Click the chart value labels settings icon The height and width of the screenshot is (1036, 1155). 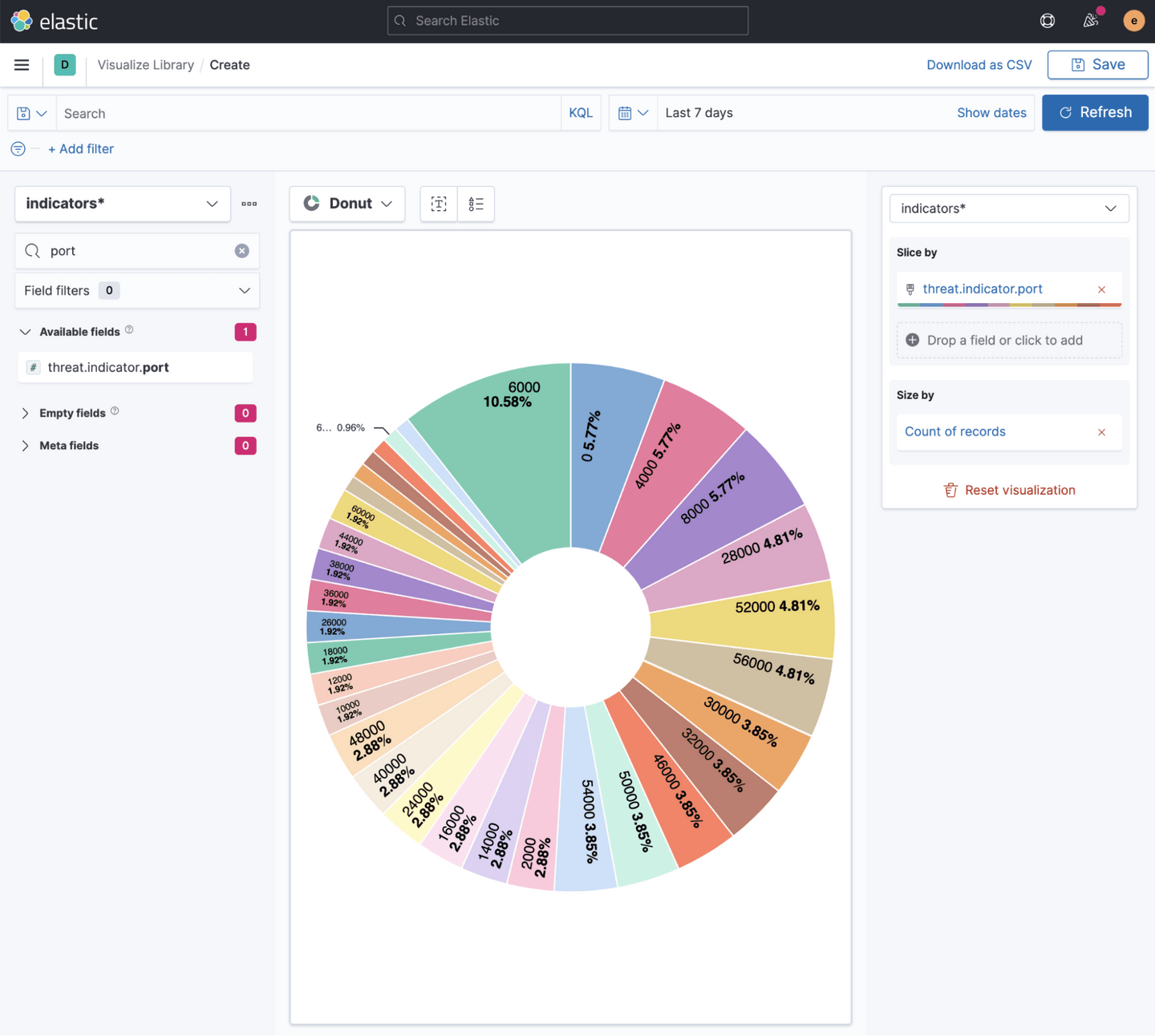pyautogui.click(x=439, y=204)
